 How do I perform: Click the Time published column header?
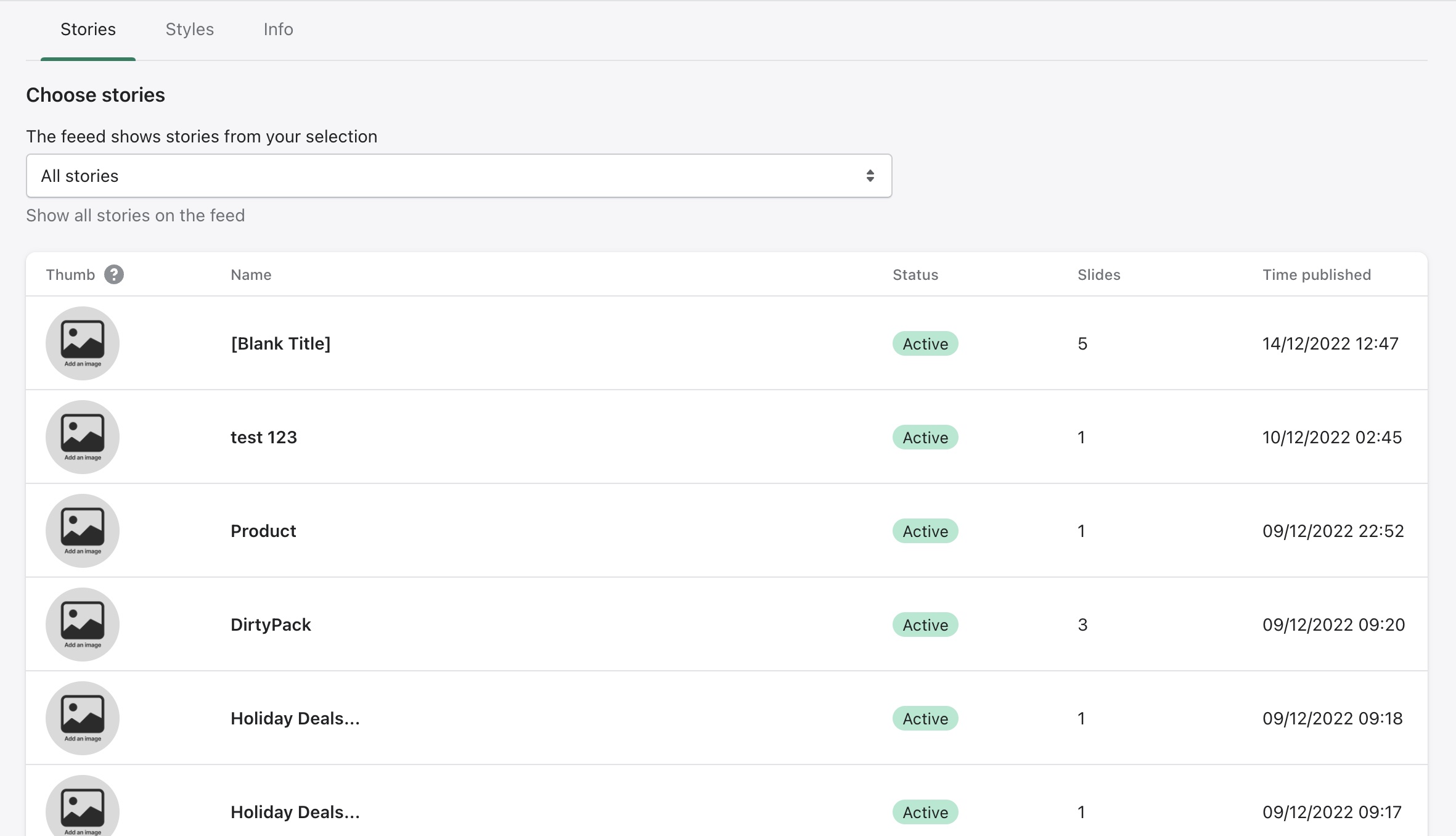(x=1316, y=275)
